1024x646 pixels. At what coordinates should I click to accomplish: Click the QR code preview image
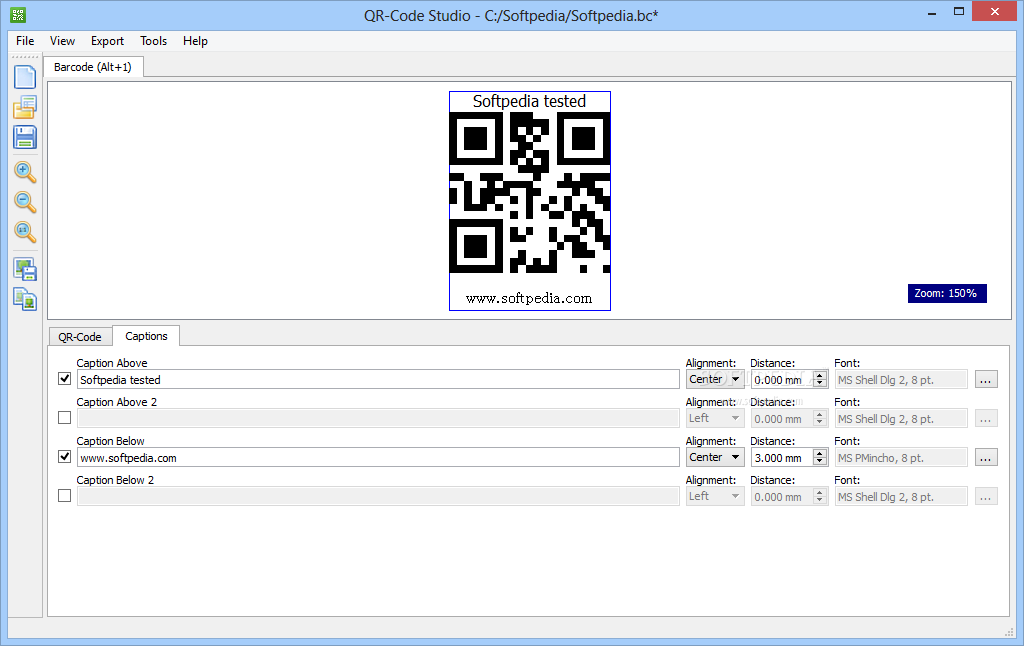tap(530, 192)
